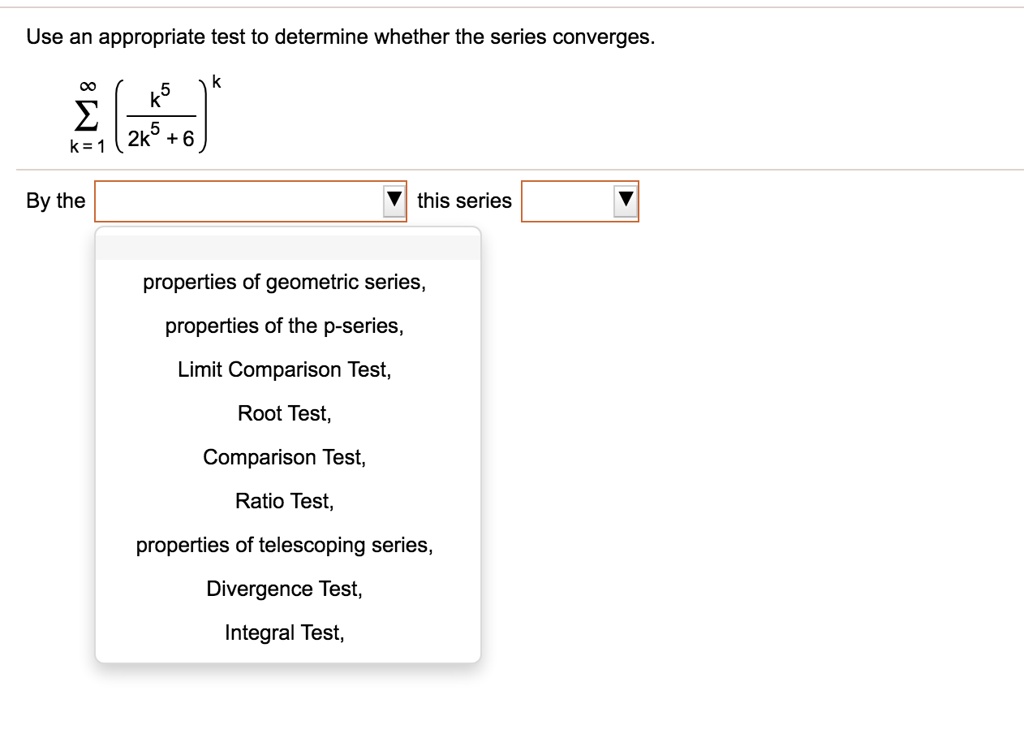Choose "properties of telescoping series," option
This screenshot has height=734, width=1024.
[x=284, y=545]
